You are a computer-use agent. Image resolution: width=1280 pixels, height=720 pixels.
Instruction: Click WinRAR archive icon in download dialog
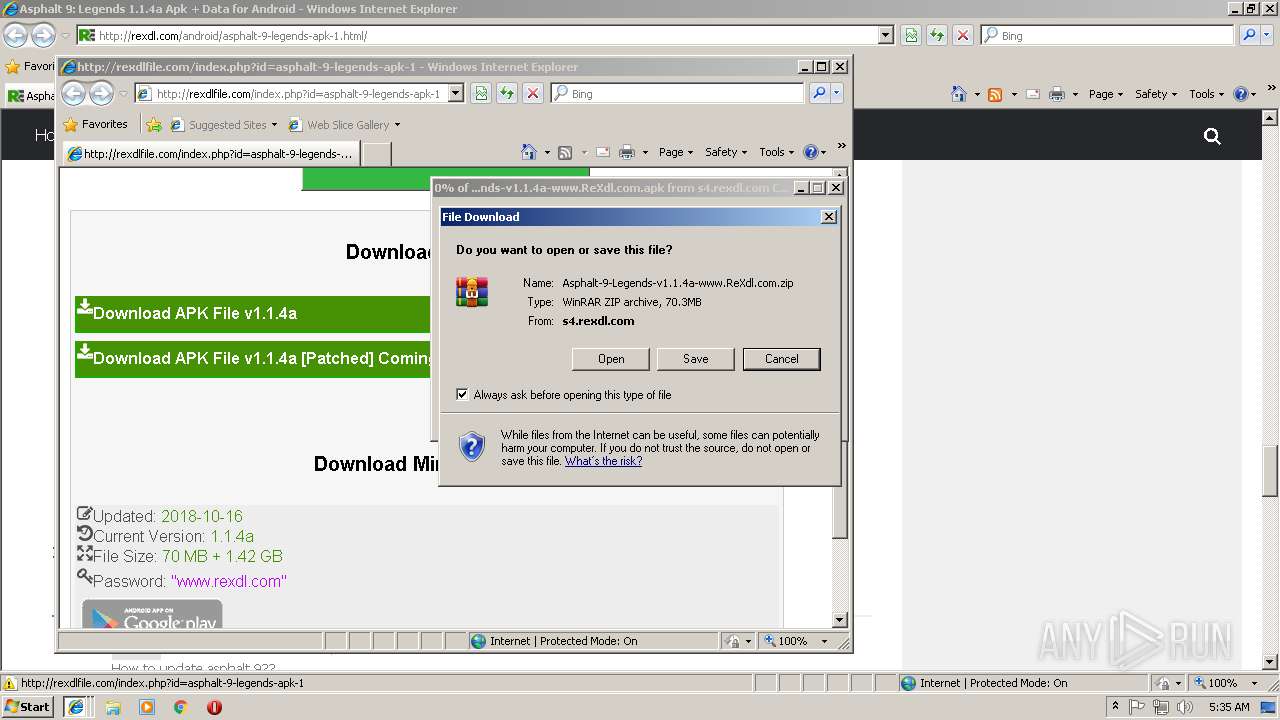(472, 291)
